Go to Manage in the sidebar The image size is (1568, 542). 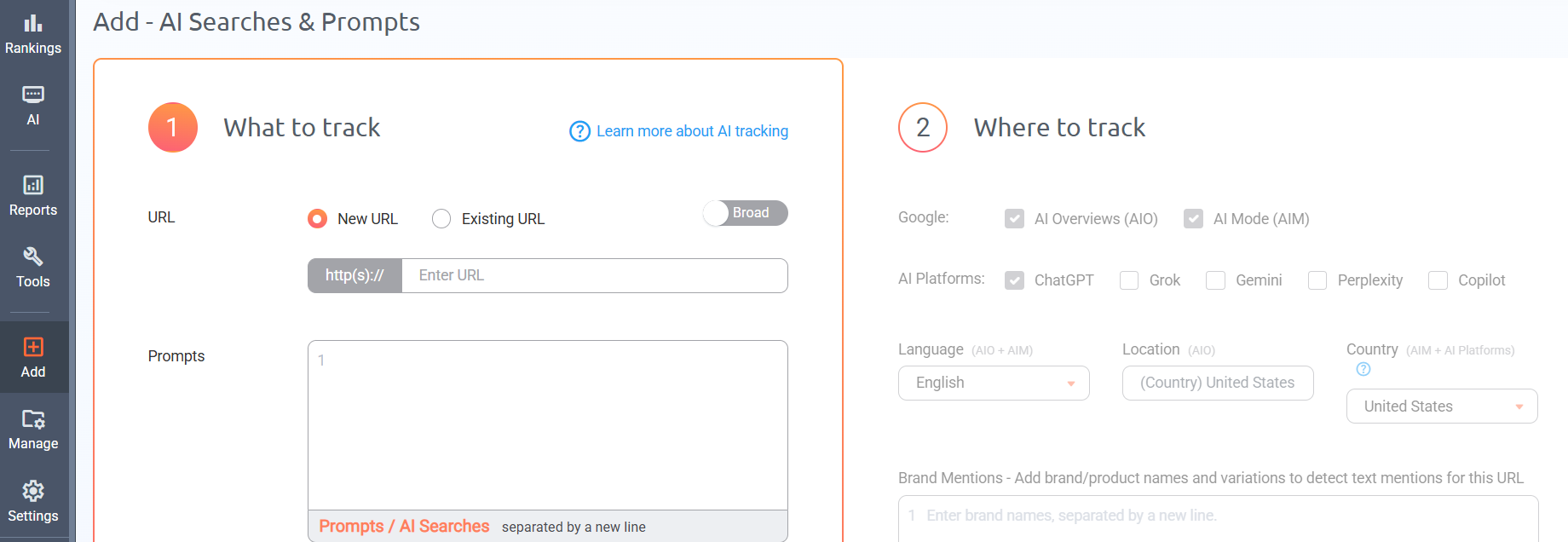[33, 444]
